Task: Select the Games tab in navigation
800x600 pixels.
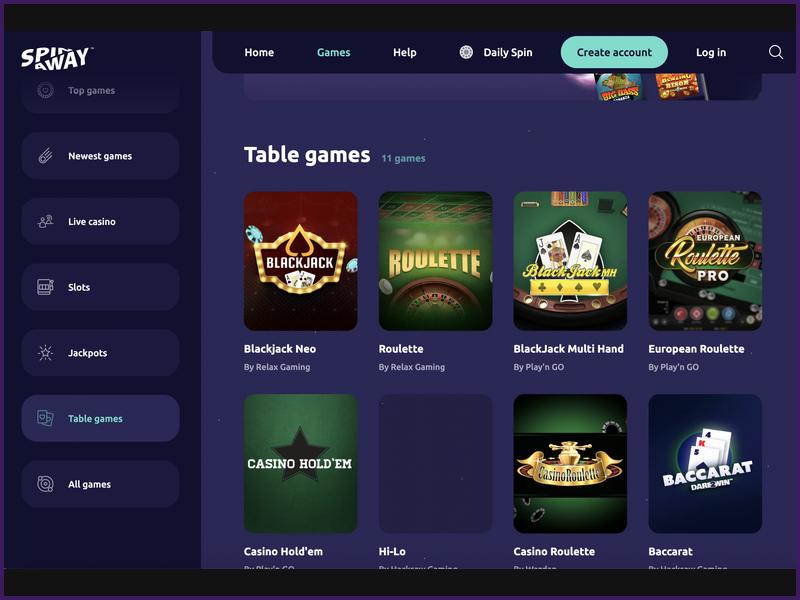Action: 334,52
